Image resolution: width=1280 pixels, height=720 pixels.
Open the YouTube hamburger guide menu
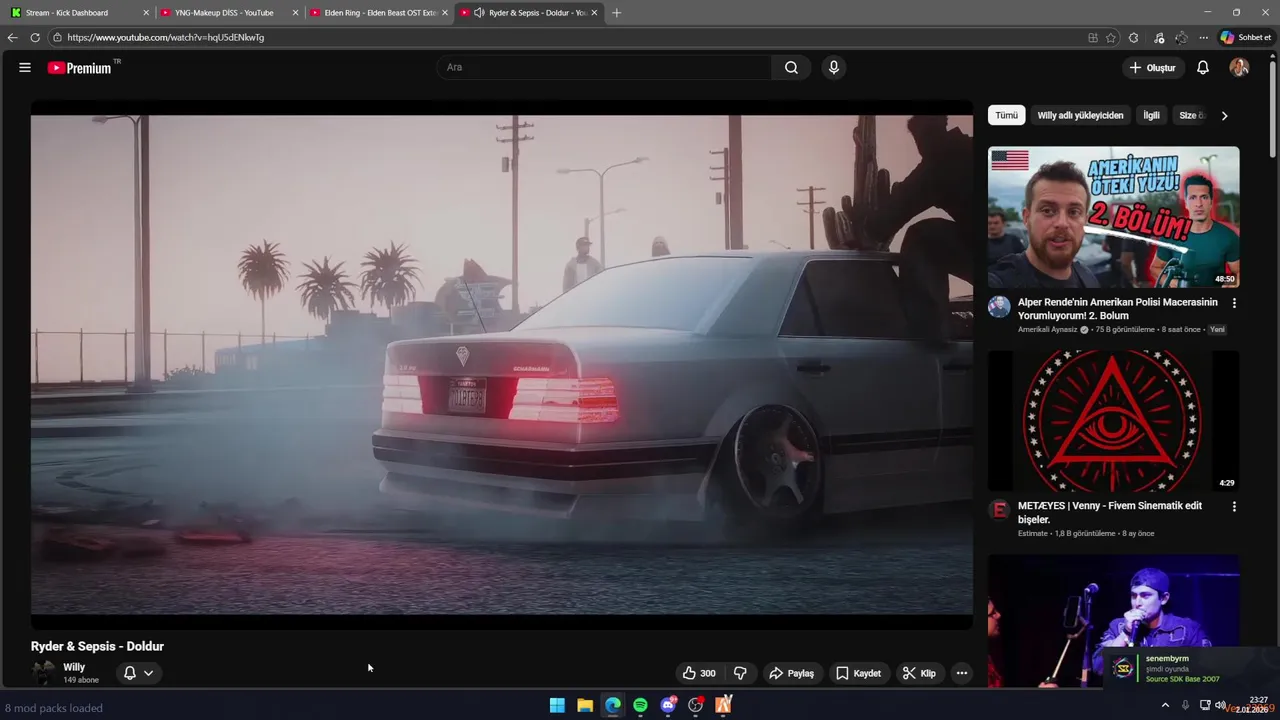[x=25, y=68]
